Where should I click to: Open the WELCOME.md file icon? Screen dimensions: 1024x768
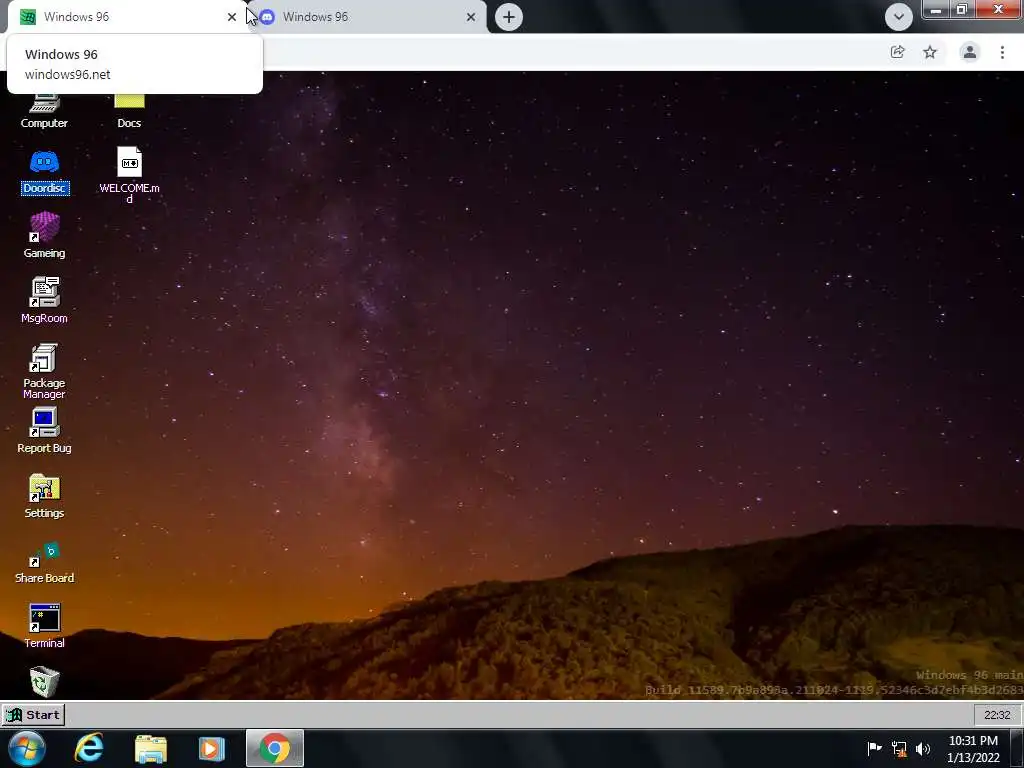tap(129, 175)
